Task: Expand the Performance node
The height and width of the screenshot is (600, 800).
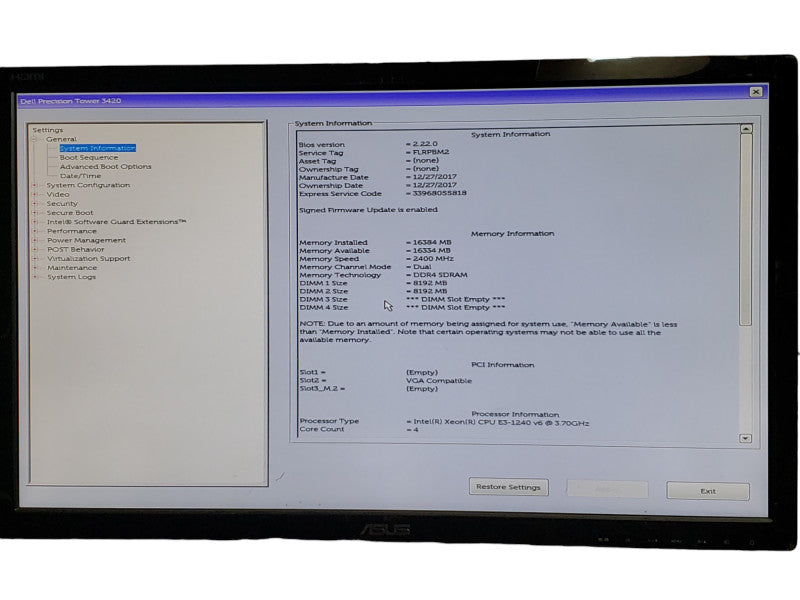Action: (35, 231)
